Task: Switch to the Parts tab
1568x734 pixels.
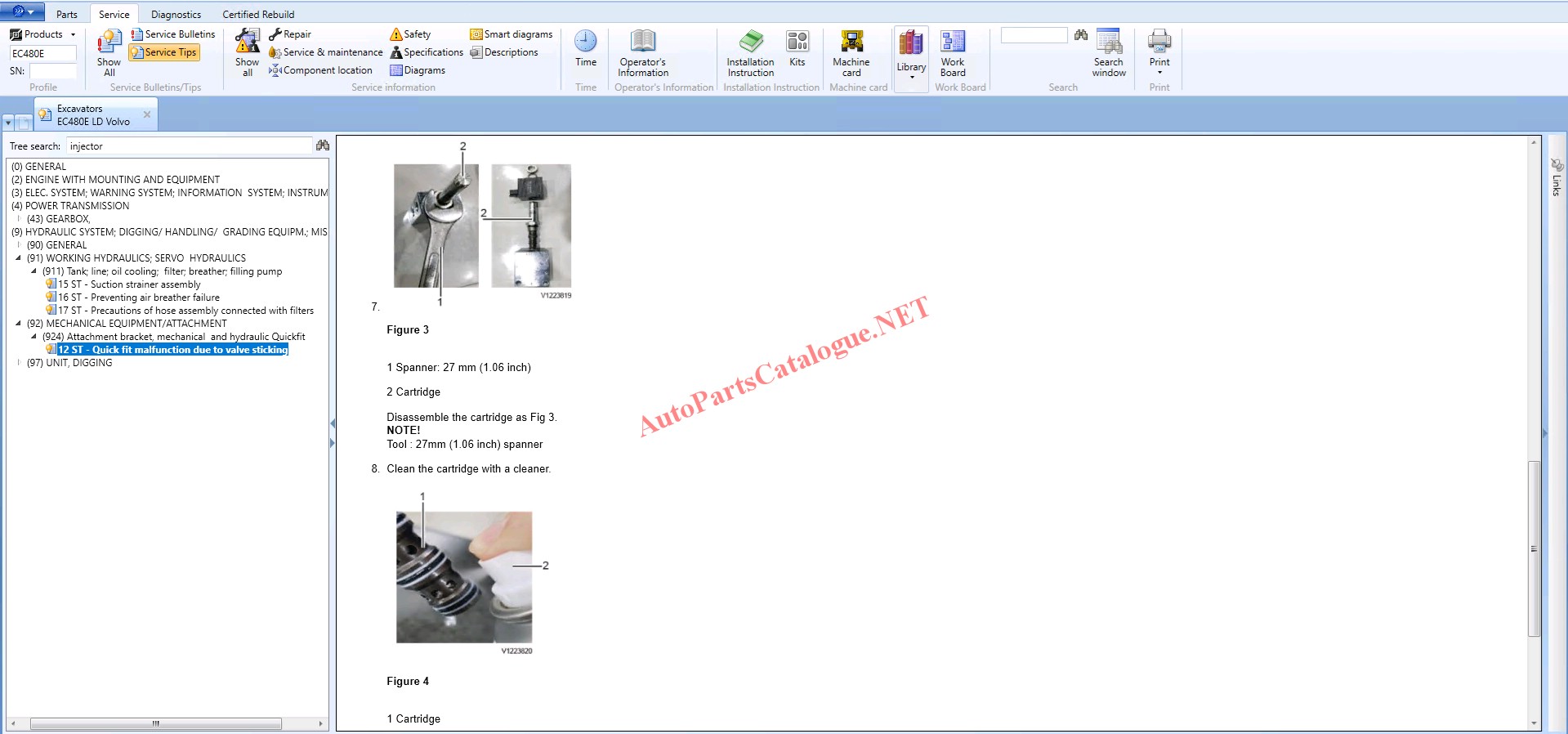Action: coord(66,14)
